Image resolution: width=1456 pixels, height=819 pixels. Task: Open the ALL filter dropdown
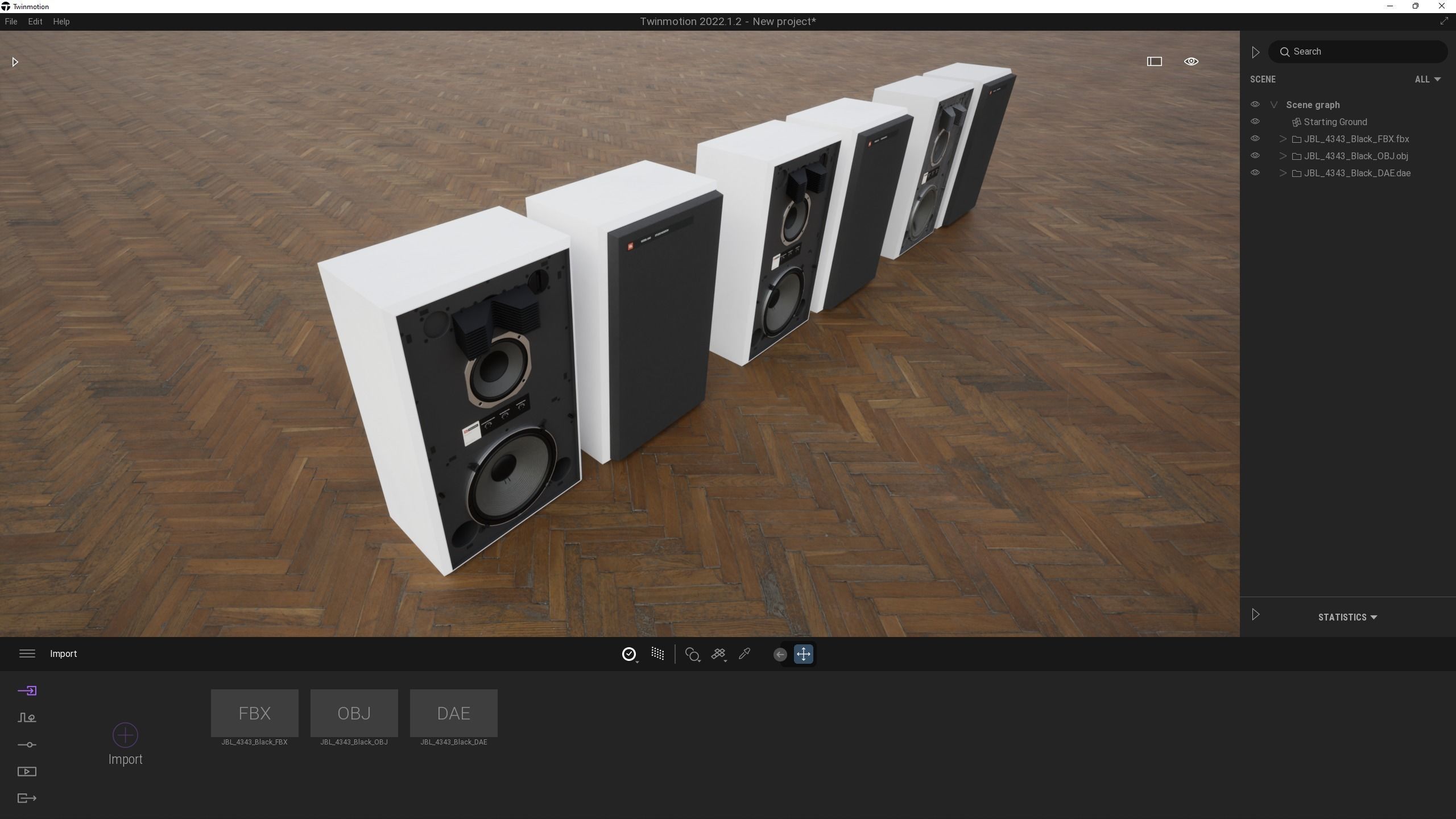(x=1428, y=79)
